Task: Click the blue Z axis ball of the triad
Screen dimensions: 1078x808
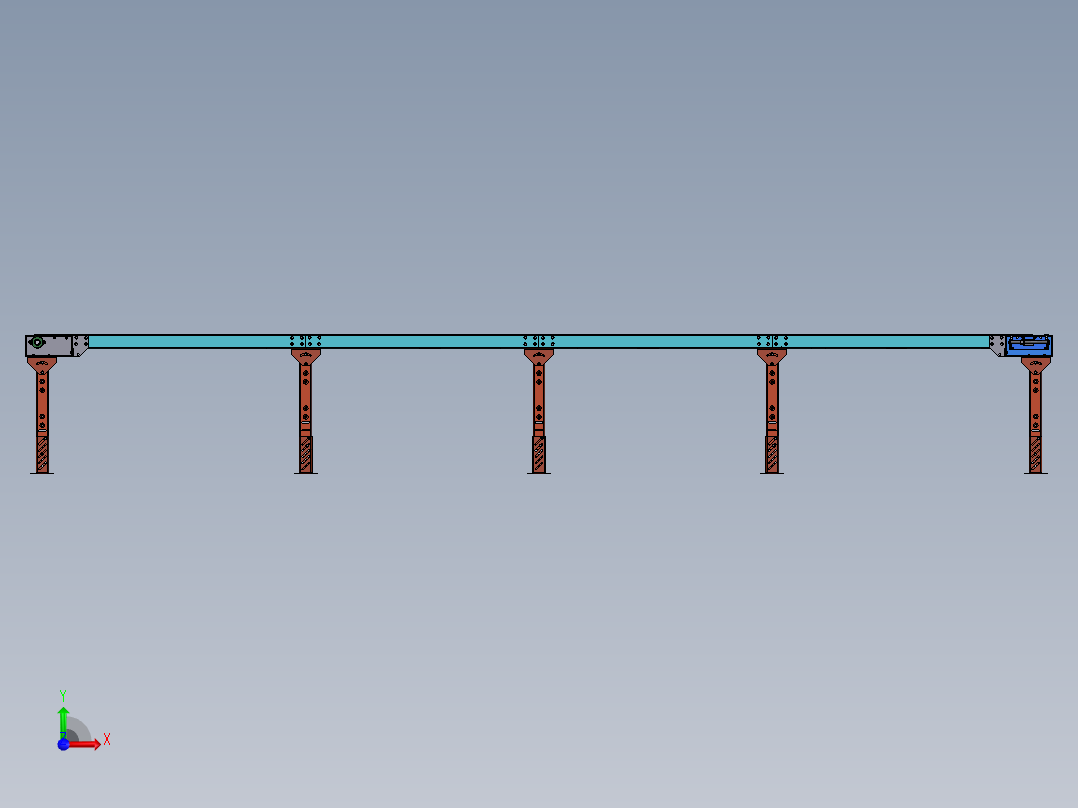Action: point(63,744)
